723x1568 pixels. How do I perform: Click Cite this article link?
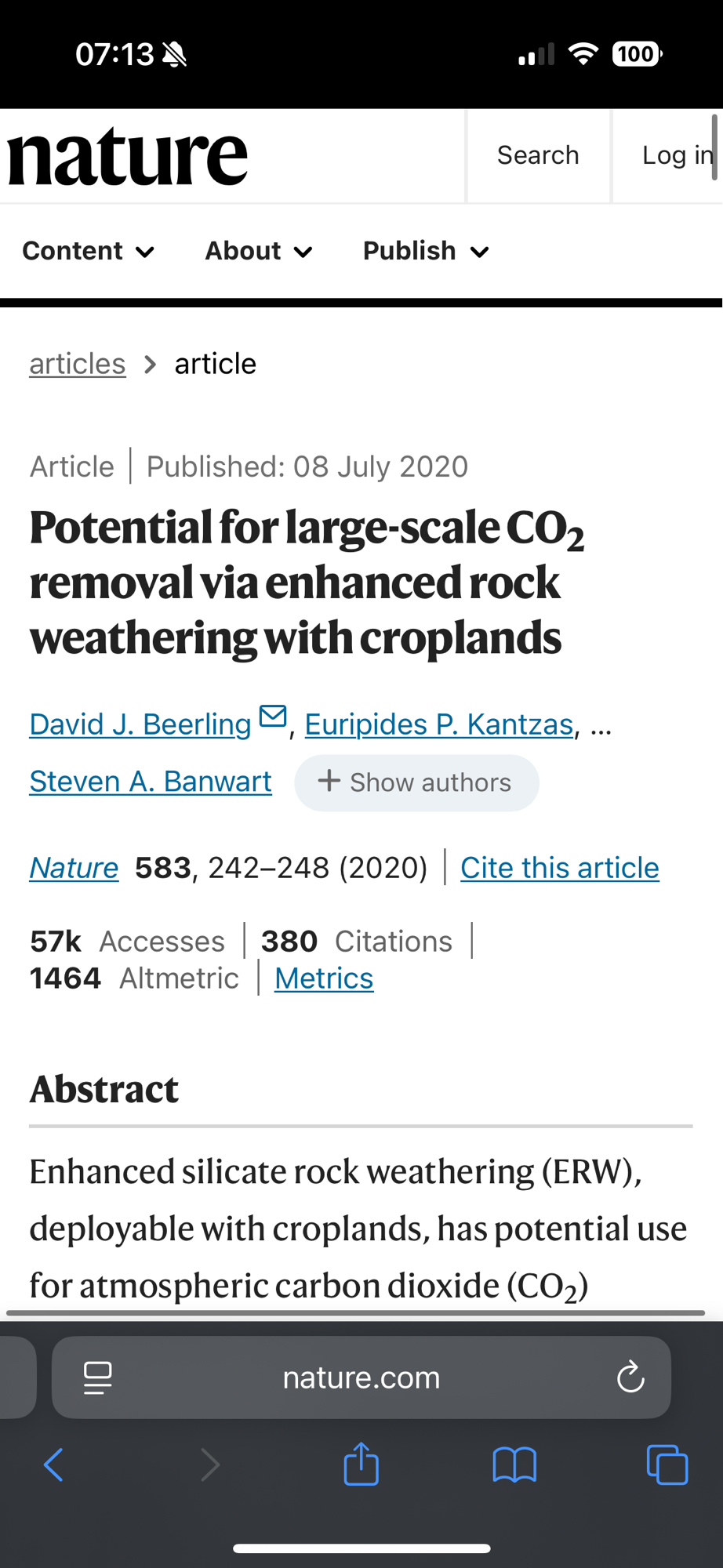point(559,868)
